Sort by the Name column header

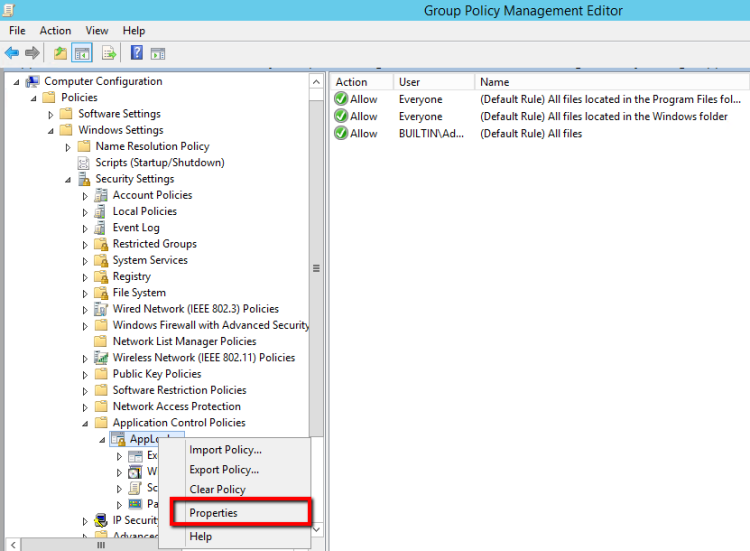(x=494, y=82)
